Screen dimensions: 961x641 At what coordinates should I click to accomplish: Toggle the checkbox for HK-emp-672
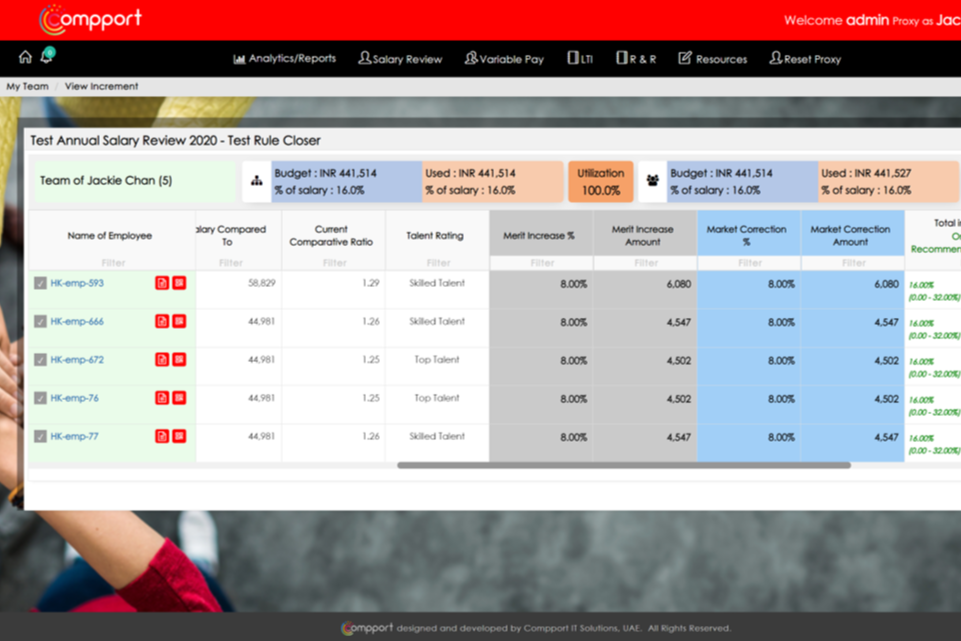click(40, 360)
